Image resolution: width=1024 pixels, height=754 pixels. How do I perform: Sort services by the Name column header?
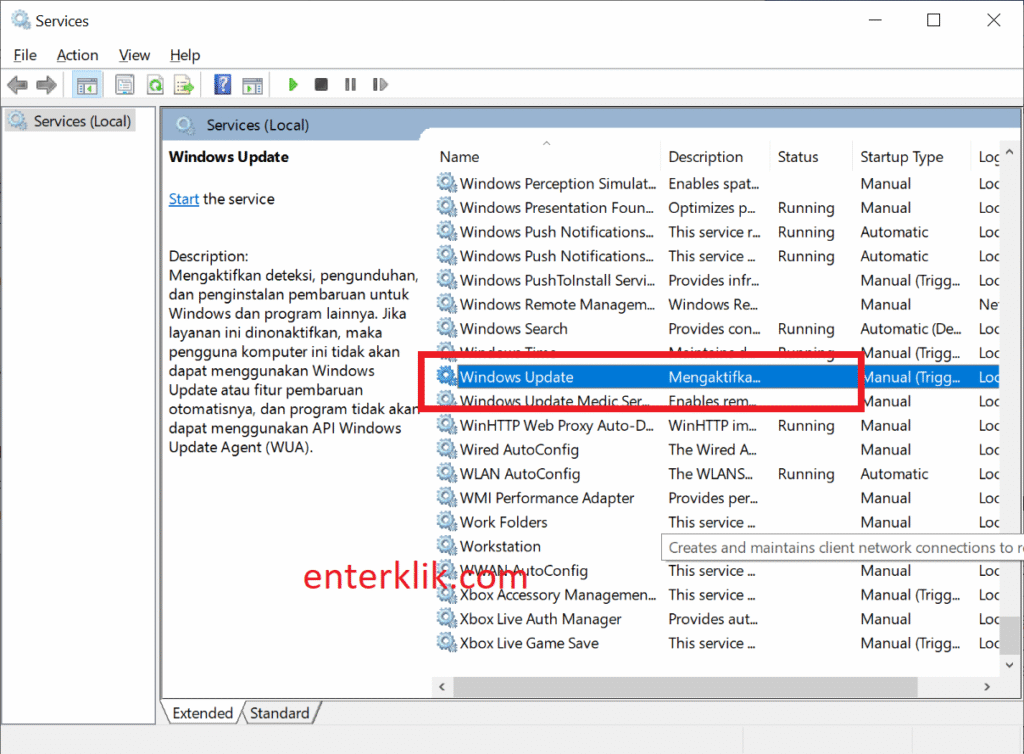click(x=459, y=157)
